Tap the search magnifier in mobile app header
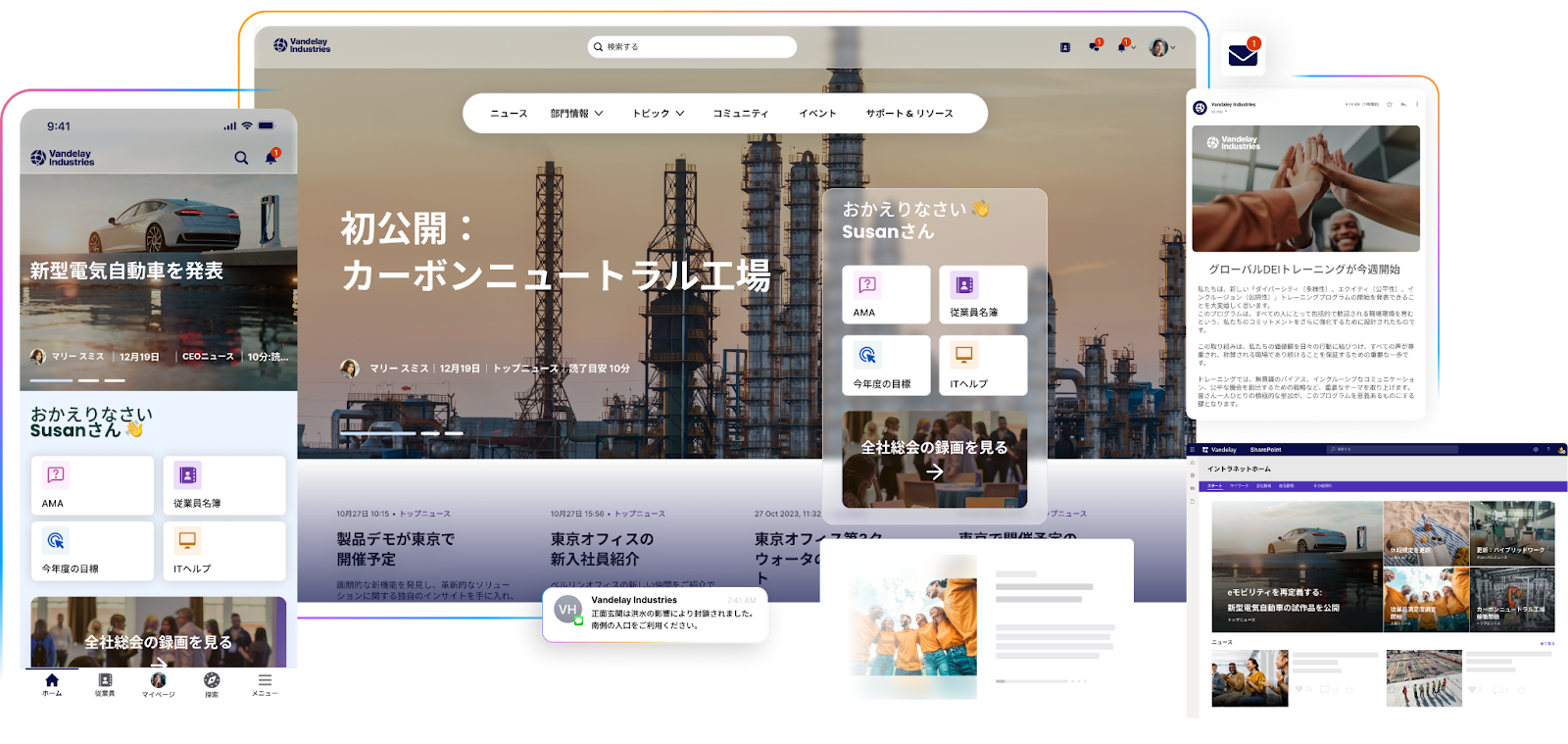 [x=241, y=158]
